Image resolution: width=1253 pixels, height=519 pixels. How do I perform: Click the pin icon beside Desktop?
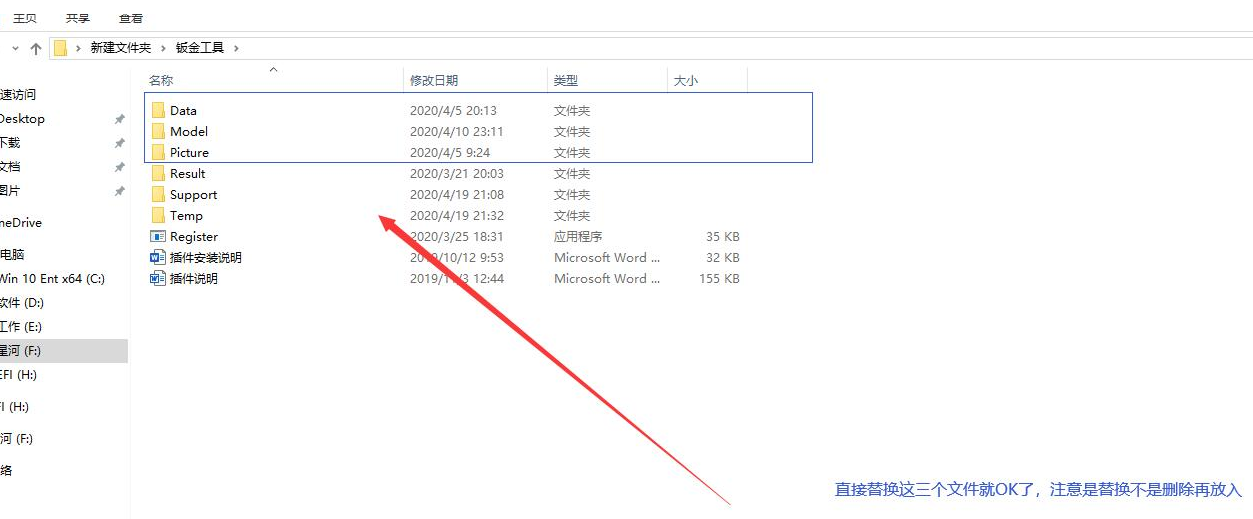(119, 119)
